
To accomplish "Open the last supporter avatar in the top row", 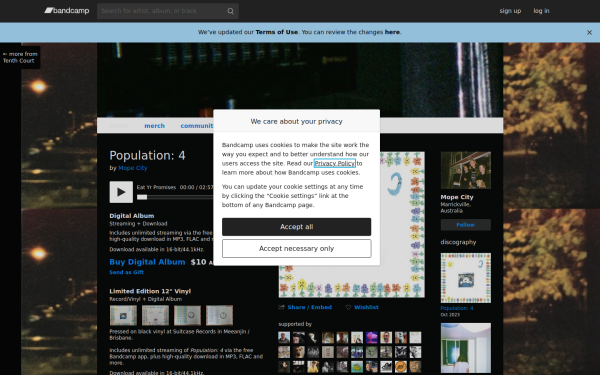I will click(415, 338).
